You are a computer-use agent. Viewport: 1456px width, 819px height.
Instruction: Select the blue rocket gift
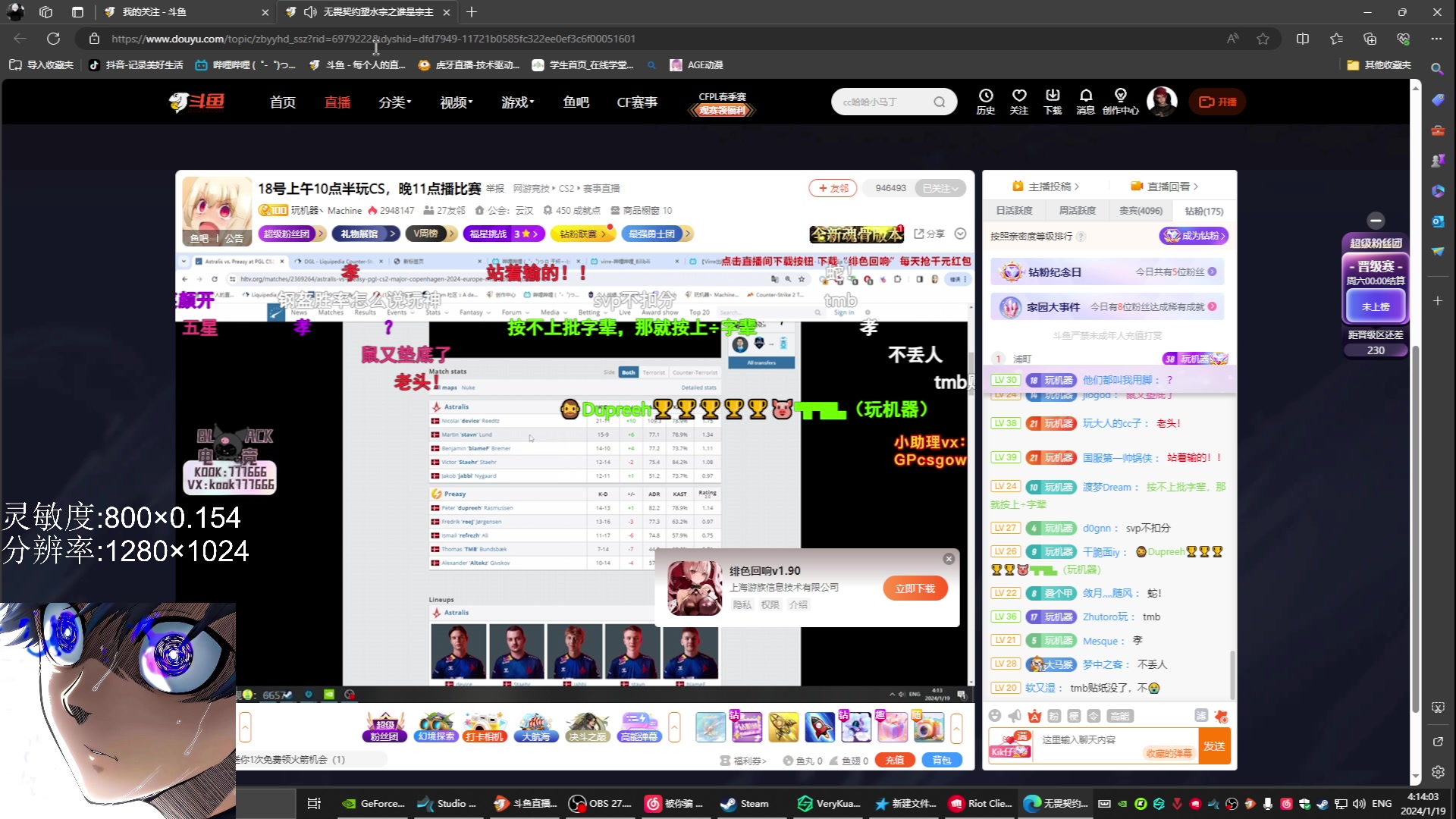[x=820, y=727]
